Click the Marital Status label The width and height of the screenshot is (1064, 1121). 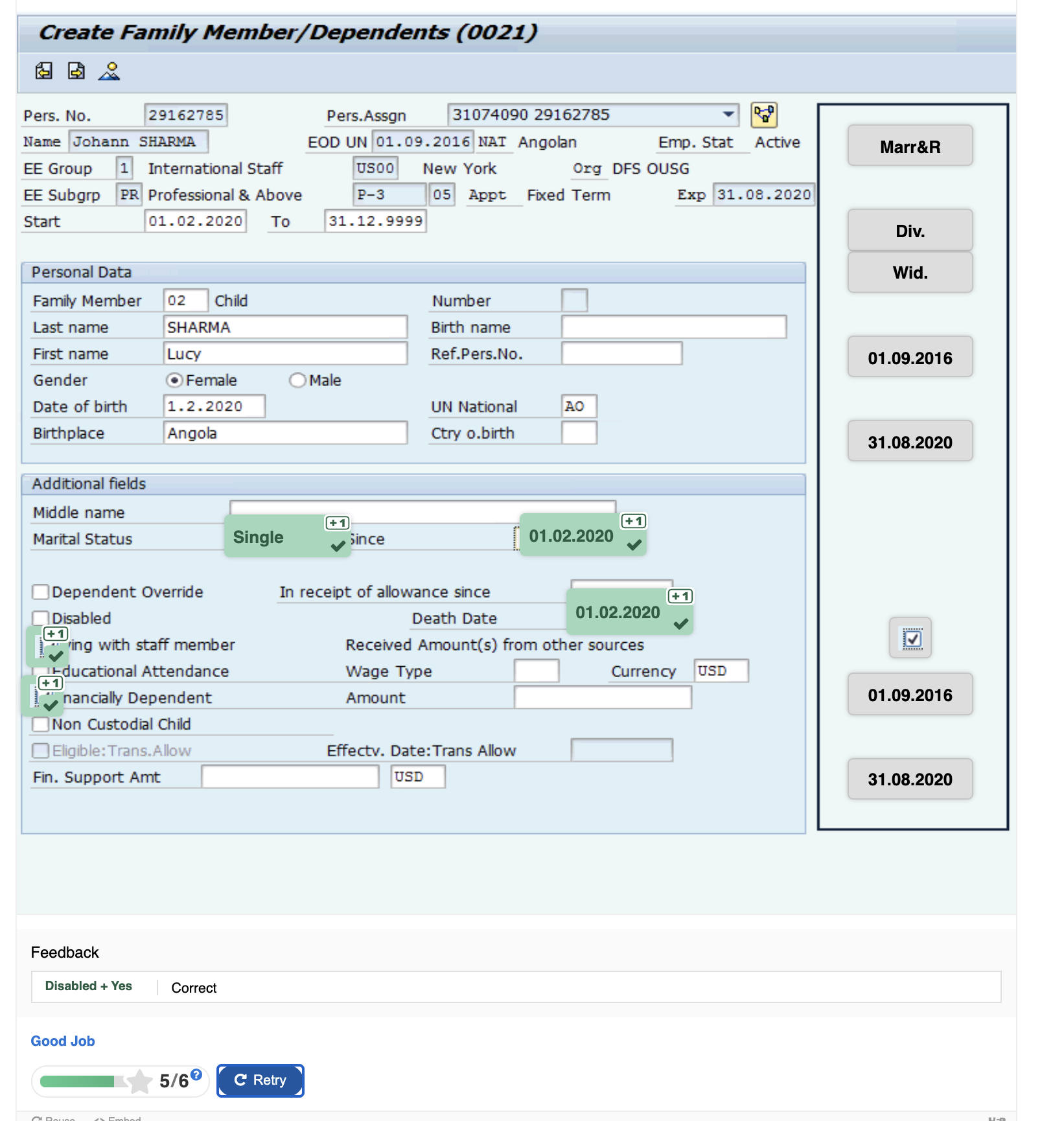point(82,539)
